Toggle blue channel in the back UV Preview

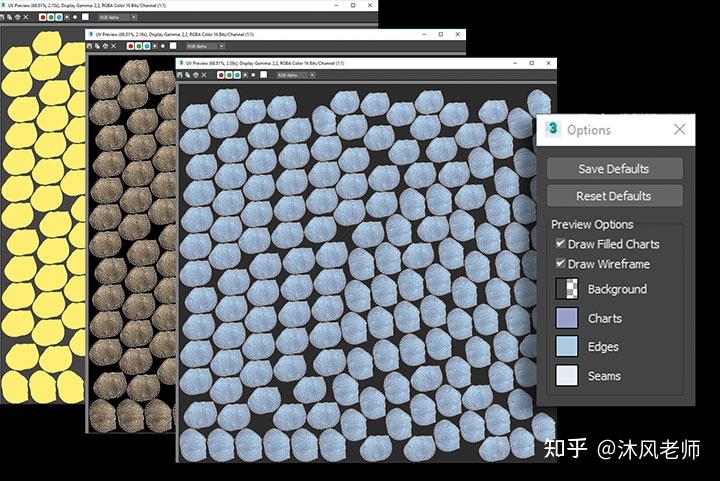point(59,17)
